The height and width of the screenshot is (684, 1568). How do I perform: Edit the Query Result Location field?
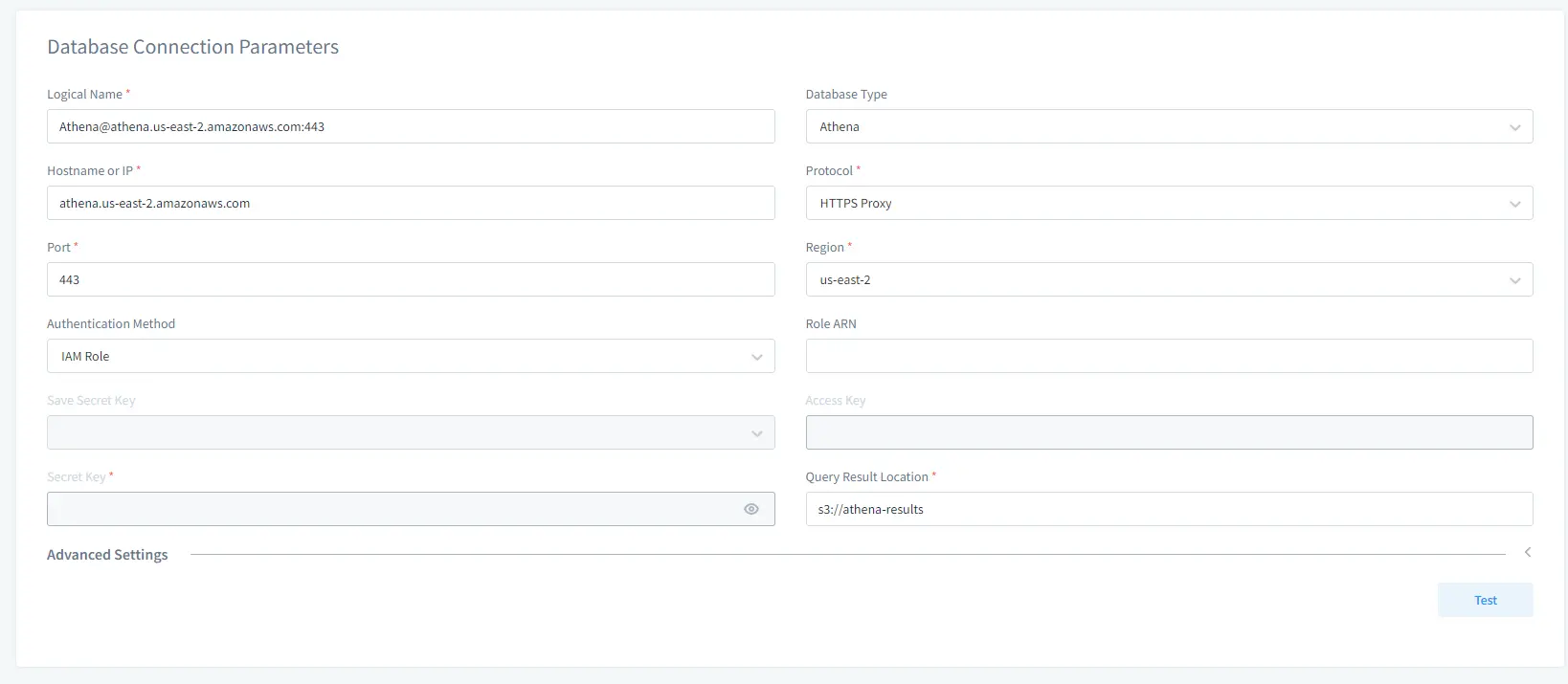coord(1169,509)
